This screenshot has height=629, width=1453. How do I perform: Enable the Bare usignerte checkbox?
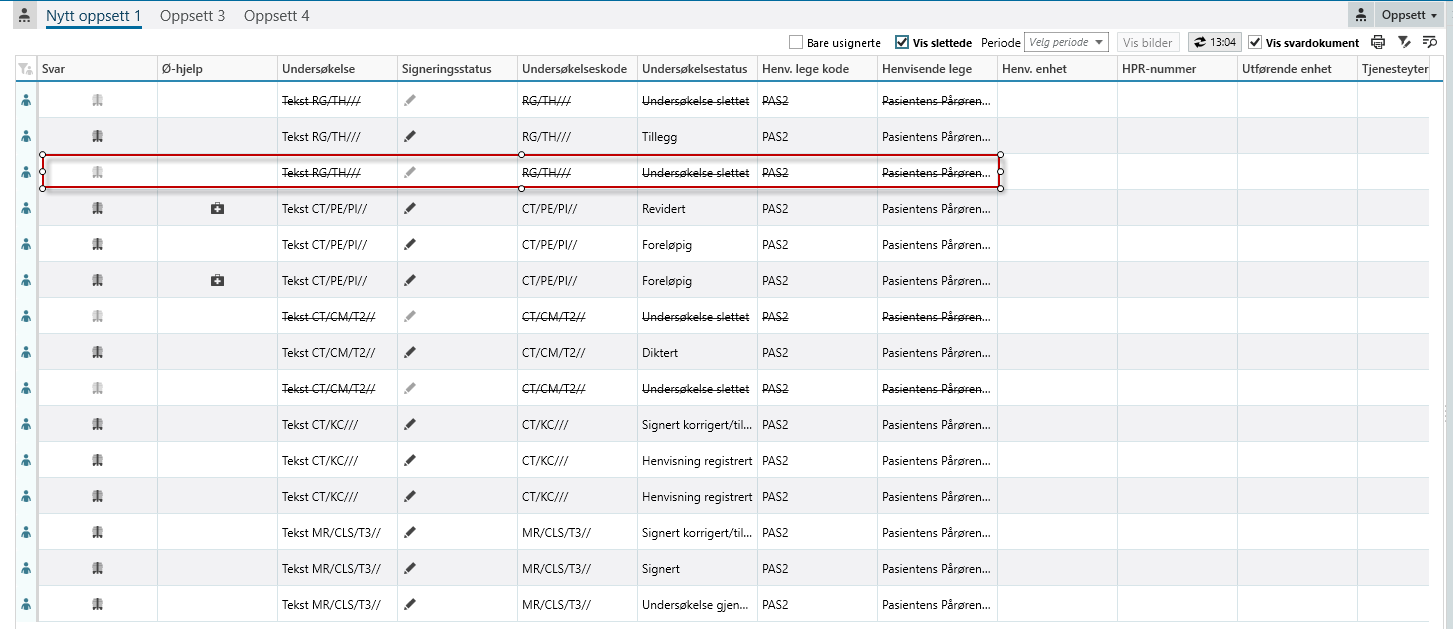(x=796, y=43)
